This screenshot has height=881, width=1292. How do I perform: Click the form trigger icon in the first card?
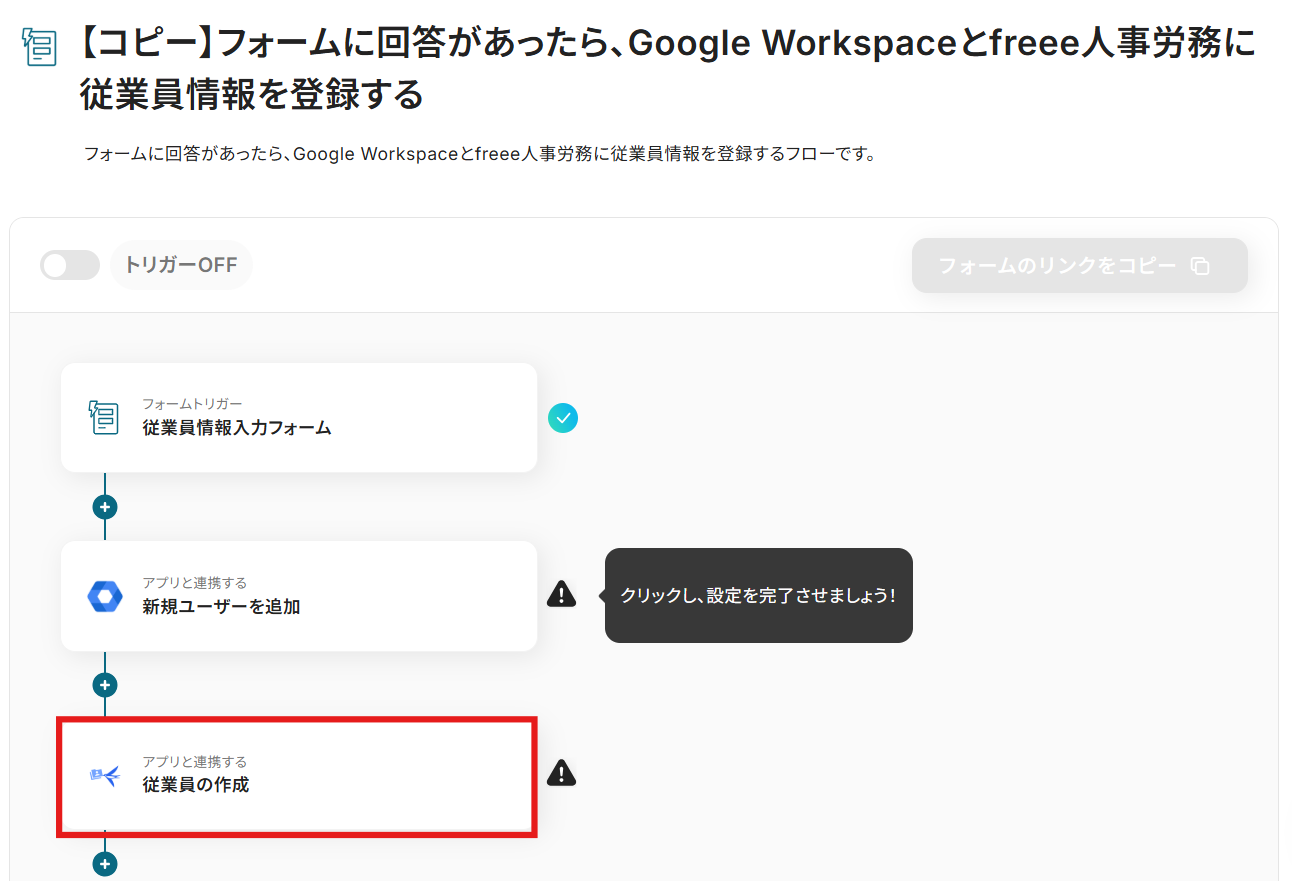104,418
